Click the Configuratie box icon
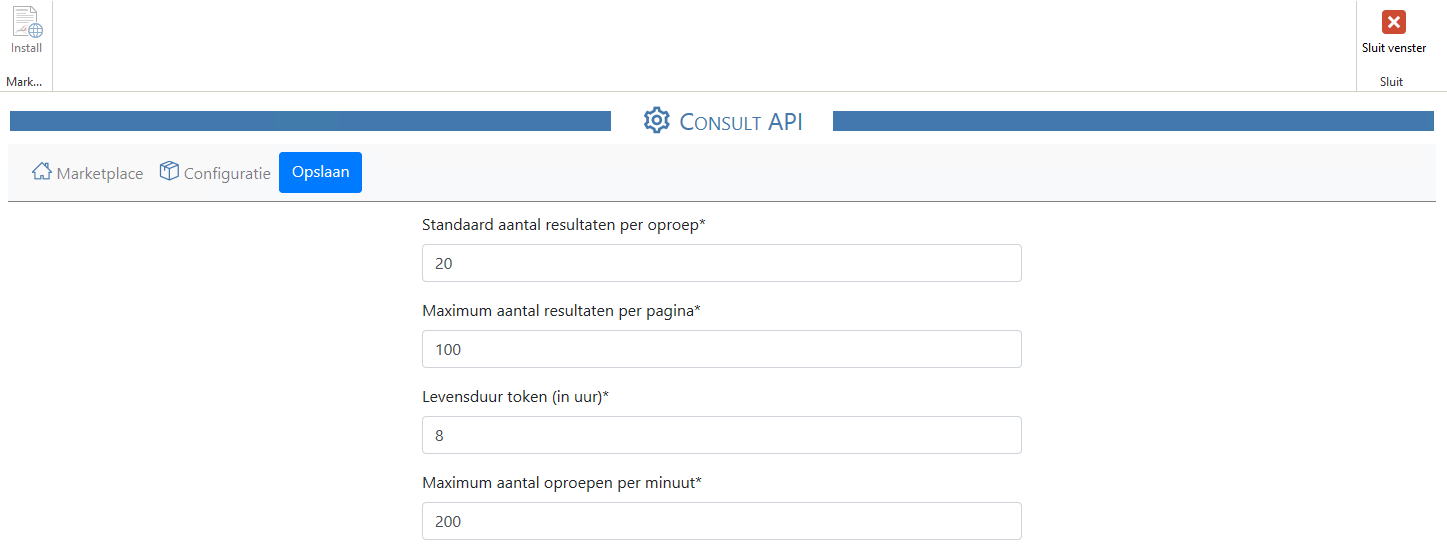This screenshot has height=554, width=1447. (x=169, y=172)
